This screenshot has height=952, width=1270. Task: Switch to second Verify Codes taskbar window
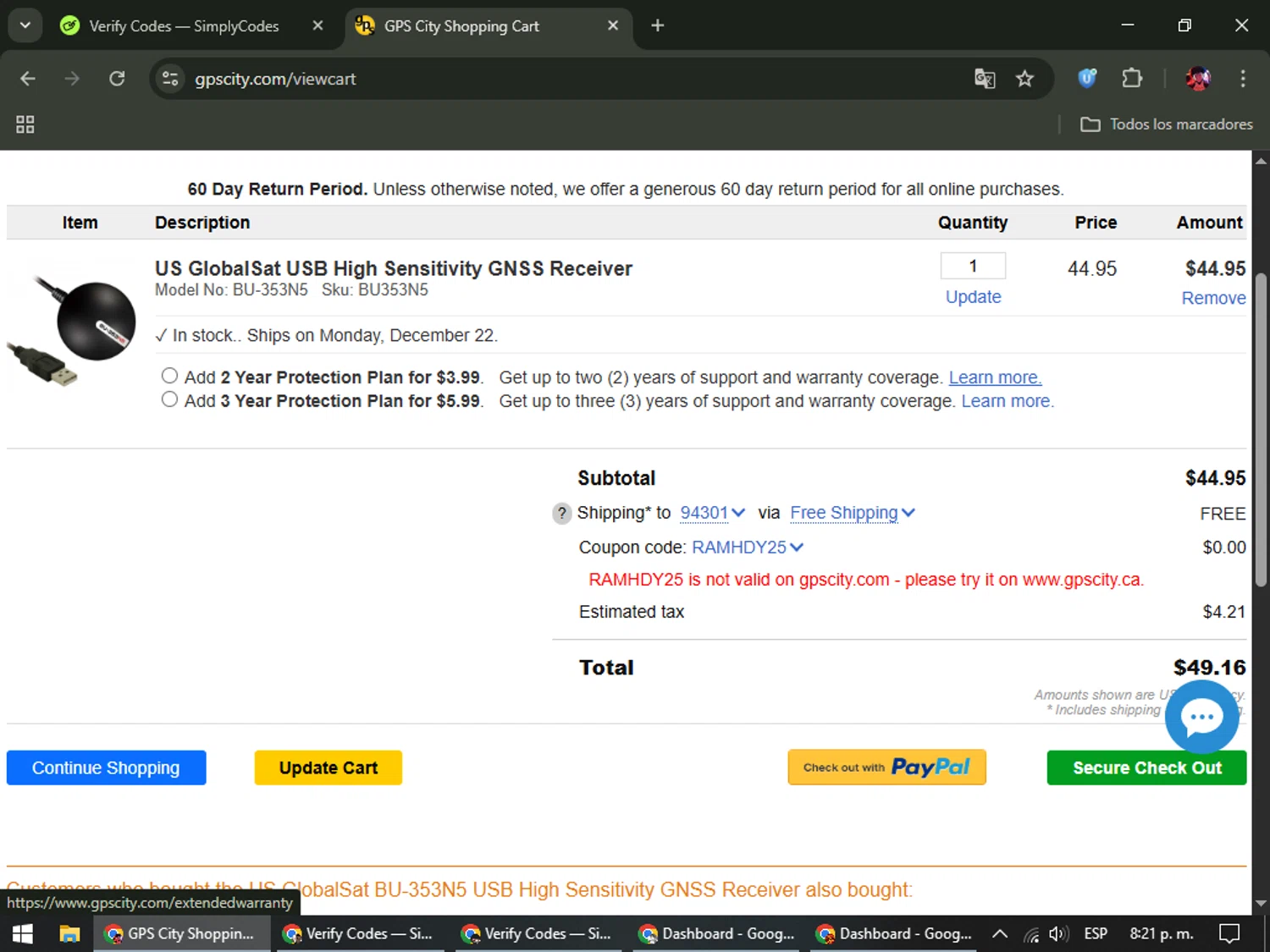pos(538,933)
